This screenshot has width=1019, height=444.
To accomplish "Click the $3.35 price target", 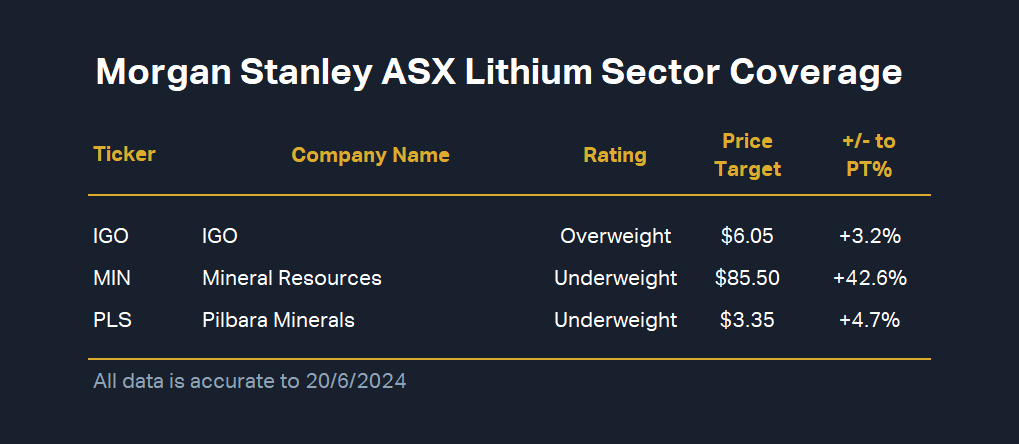I will click(x=747, y=320).
